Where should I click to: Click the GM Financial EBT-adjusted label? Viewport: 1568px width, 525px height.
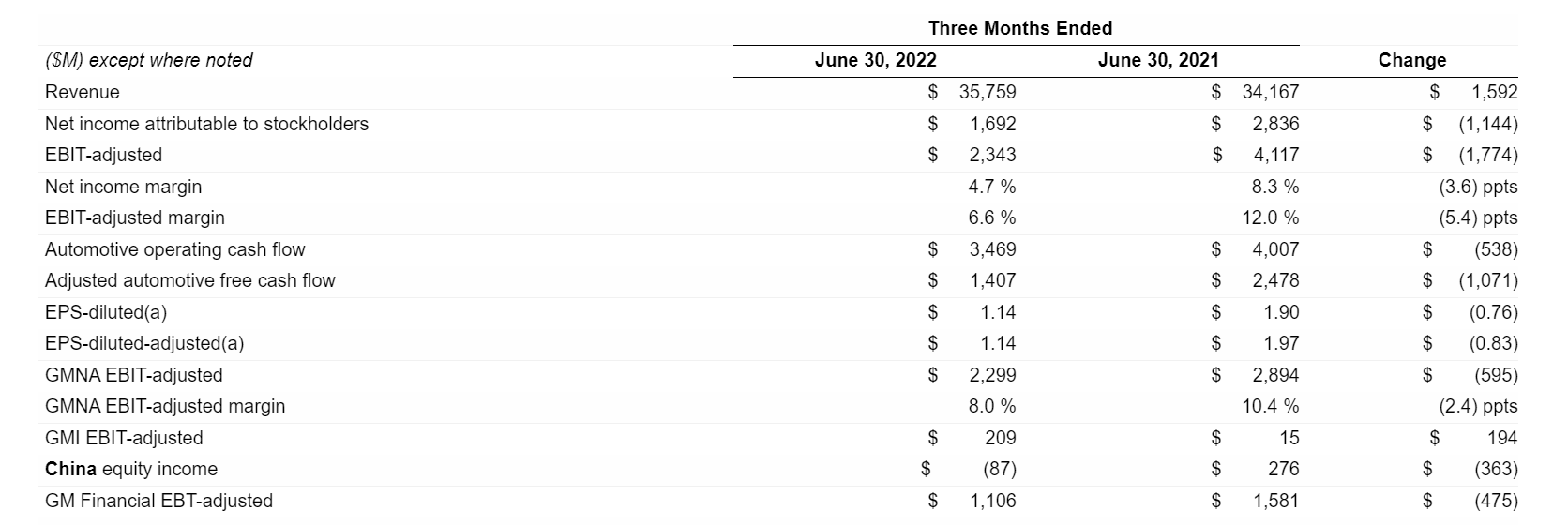[158, 501]
